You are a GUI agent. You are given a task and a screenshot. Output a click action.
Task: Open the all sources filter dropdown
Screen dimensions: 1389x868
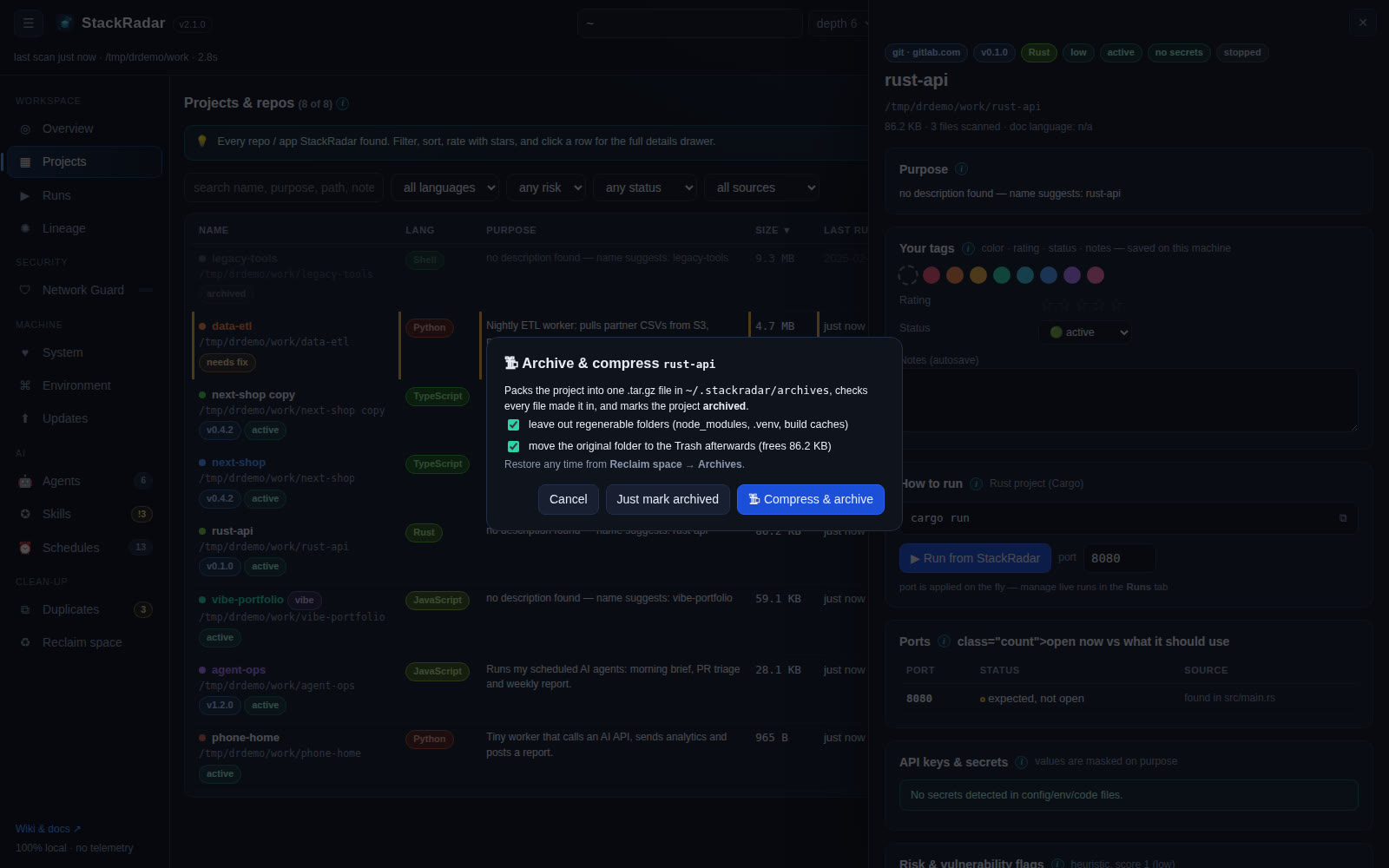click(x=761, y=187)
